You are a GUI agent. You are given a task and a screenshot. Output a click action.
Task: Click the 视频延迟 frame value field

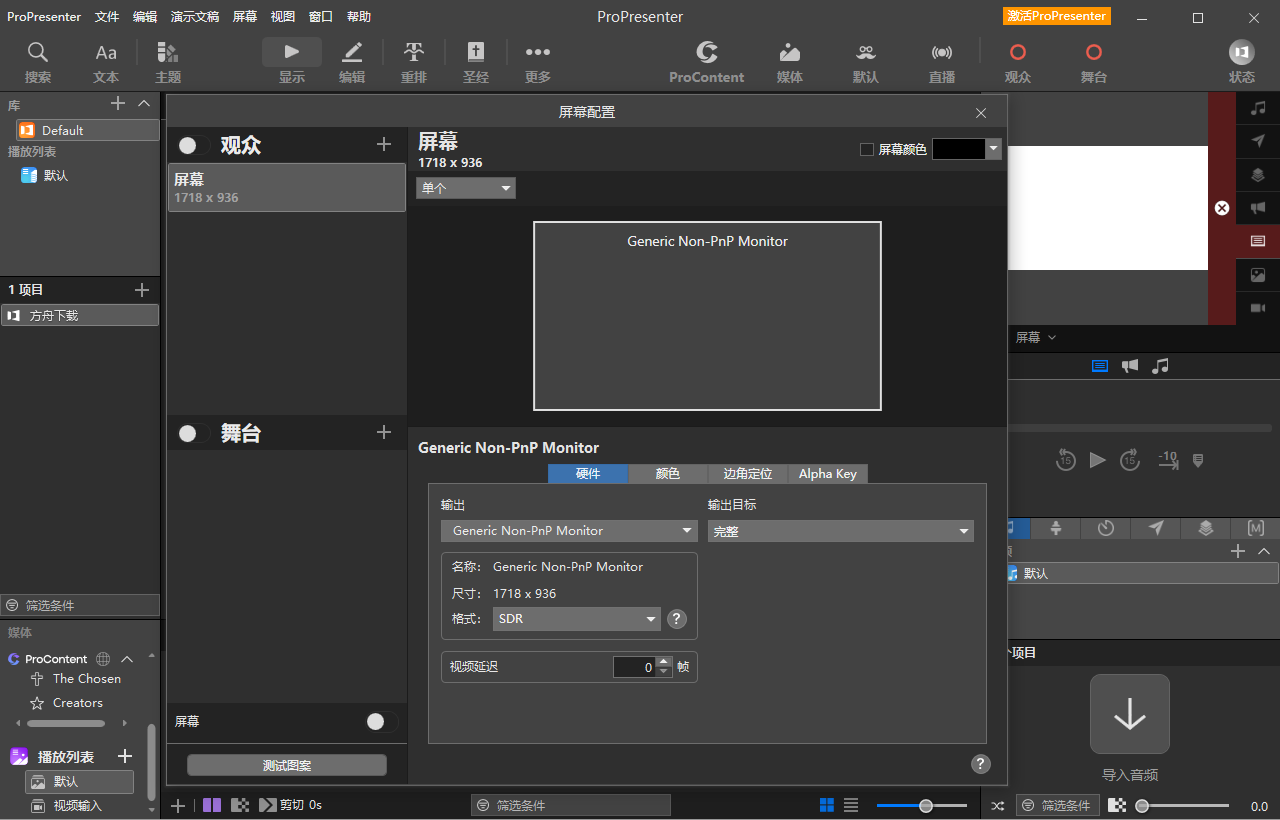pyautogui.click(x=634, y=667)
